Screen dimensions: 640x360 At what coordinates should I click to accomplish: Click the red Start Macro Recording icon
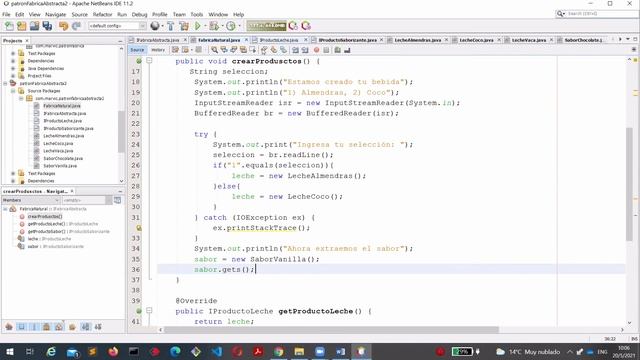316,50
